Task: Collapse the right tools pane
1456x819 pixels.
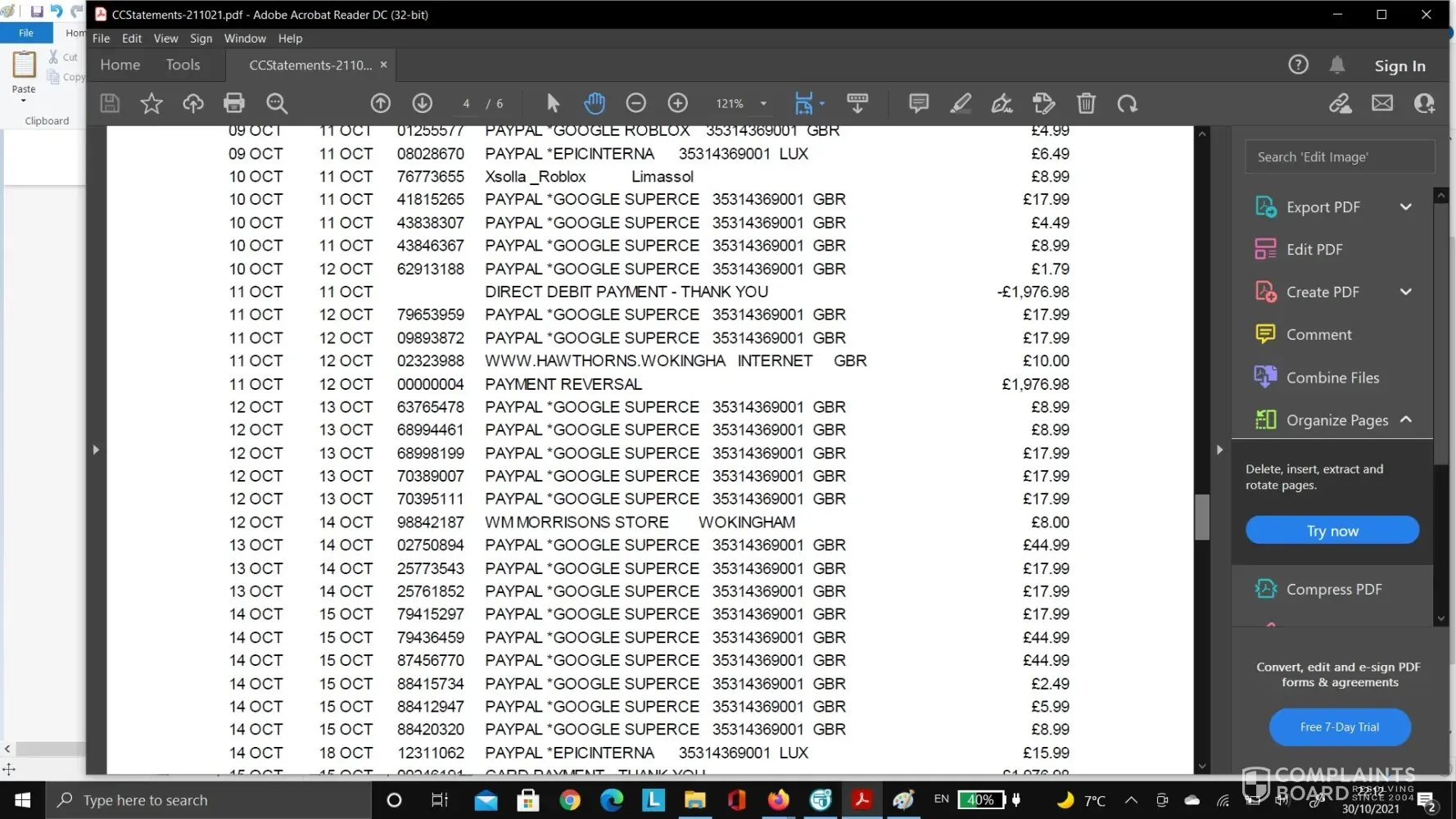Action: click(1219, 450)
